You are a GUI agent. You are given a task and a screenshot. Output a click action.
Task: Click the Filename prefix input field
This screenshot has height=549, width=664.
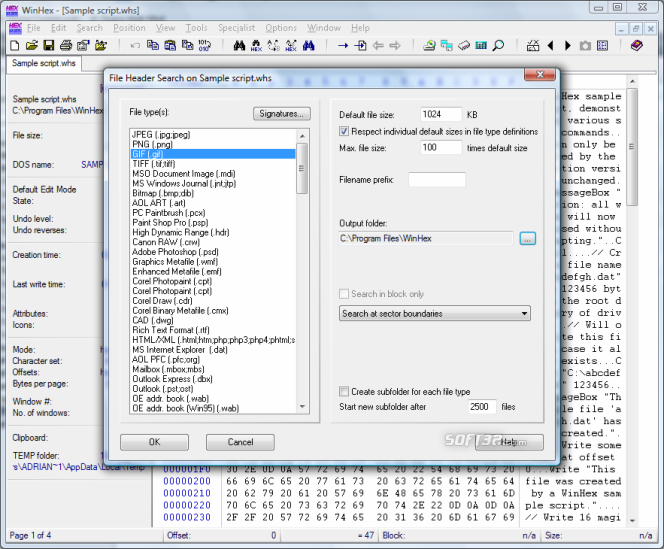coord(437,180)
